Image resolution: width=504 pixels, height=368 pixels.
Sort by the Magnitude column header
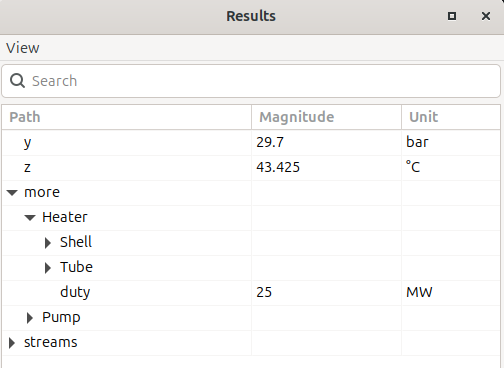[326, 117]
